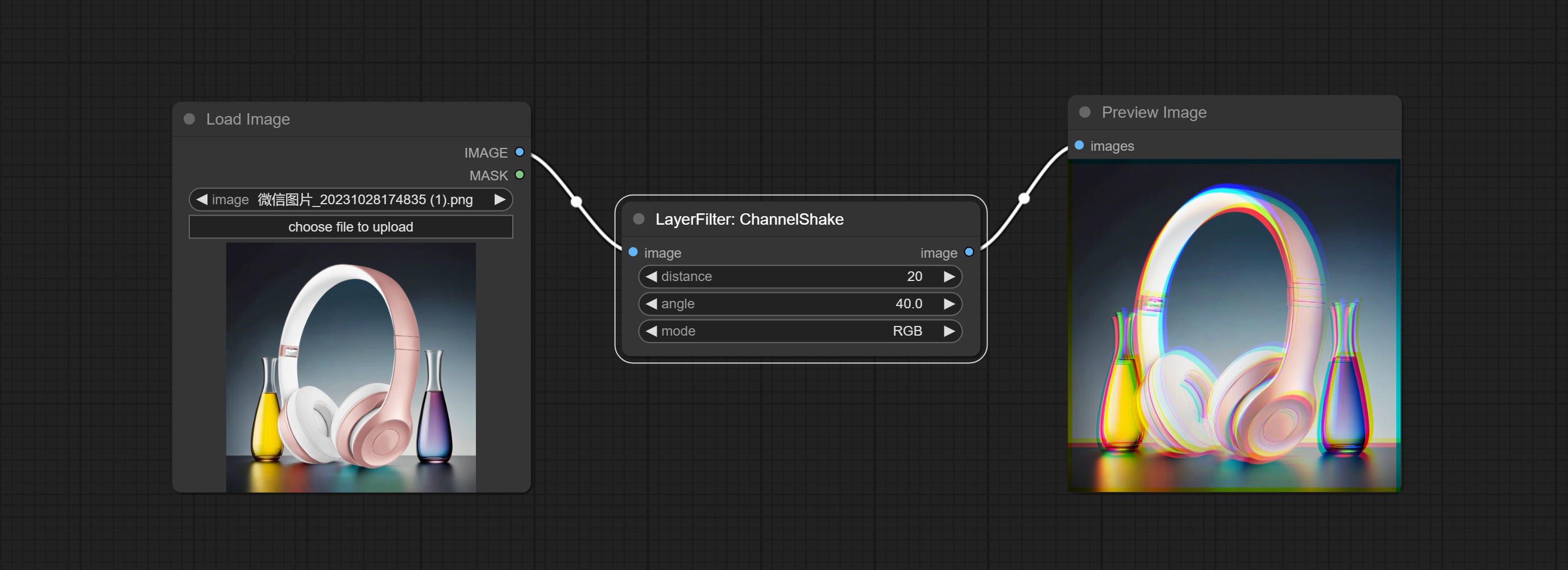Collapse the LayerFilter: ChannelShake node dot
Viewport: 1568px width, 570px height.
coord(638,218)
